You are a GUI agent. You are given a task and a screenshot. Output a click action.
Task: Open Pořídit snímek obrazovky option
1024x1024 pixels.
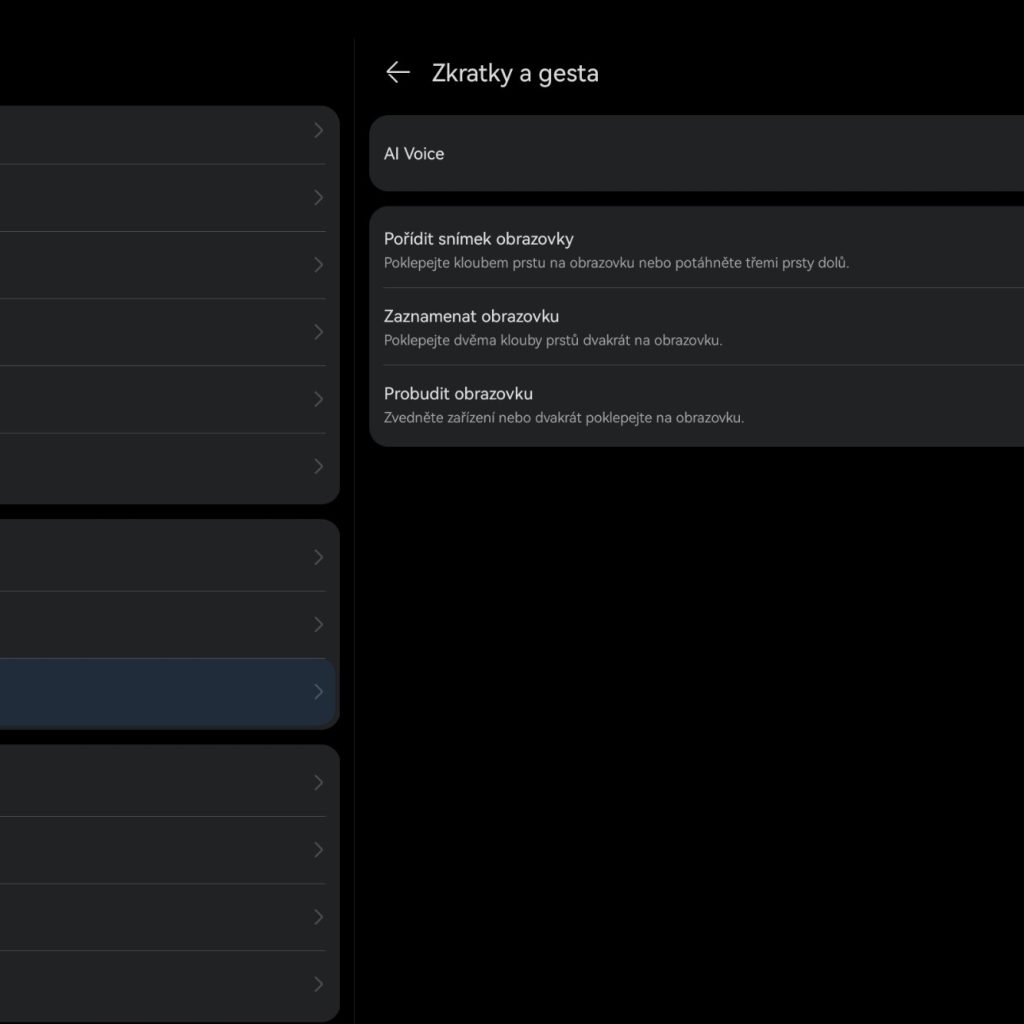(x=479, y=239)
